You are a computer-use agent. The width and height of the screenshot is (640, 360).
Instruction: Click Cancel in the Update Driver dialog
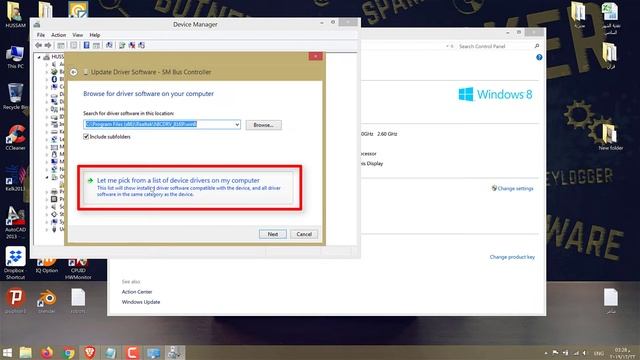click(x=304, y=234)
